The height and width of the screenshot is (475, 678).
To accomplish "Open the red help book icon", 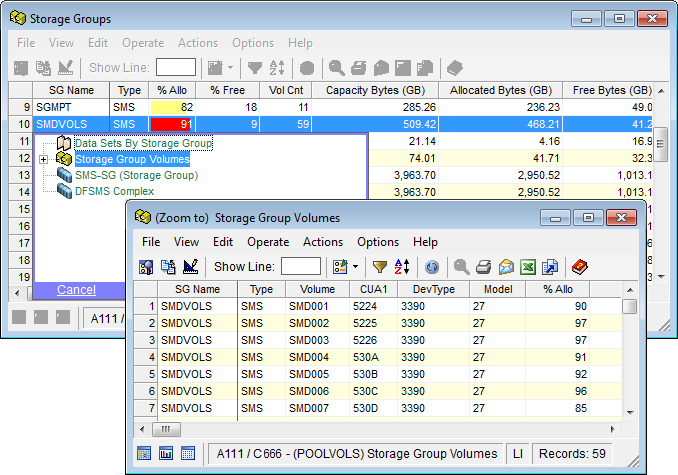I will (x=580, y=267).
